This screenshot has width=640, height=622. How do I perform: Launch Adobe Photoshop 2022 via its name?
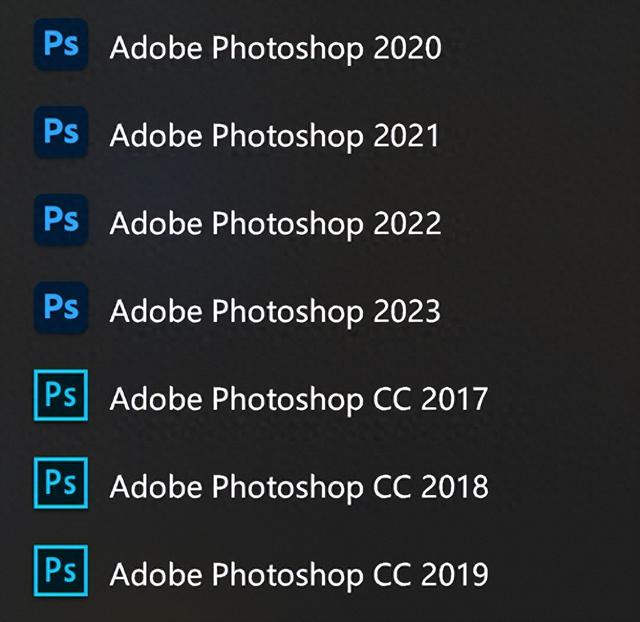[x=275, y=222]
